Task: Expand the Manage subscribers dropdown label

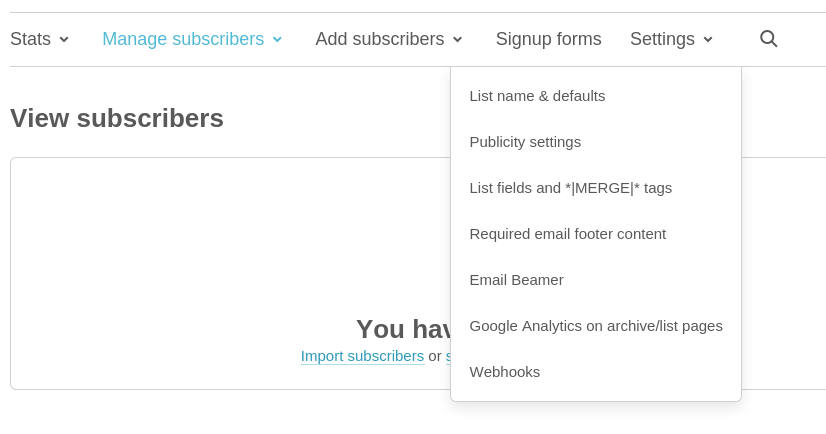Action: pyautogui.click(x=183, y=39)
